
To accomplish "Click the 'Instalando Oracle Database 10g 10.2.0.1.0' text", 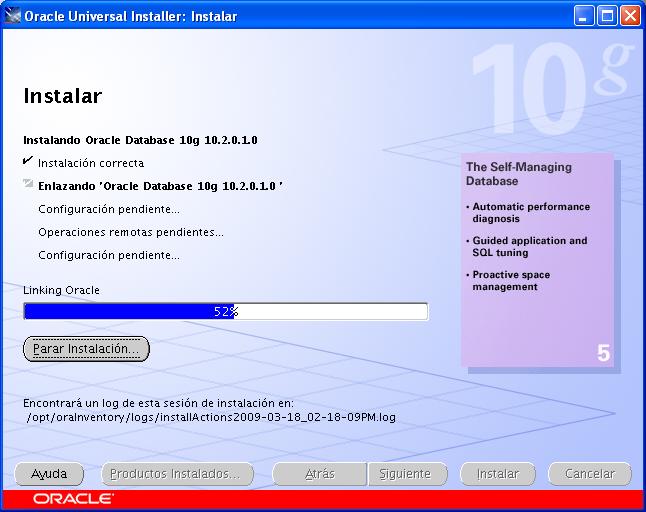I will click(x=140, y=140).
